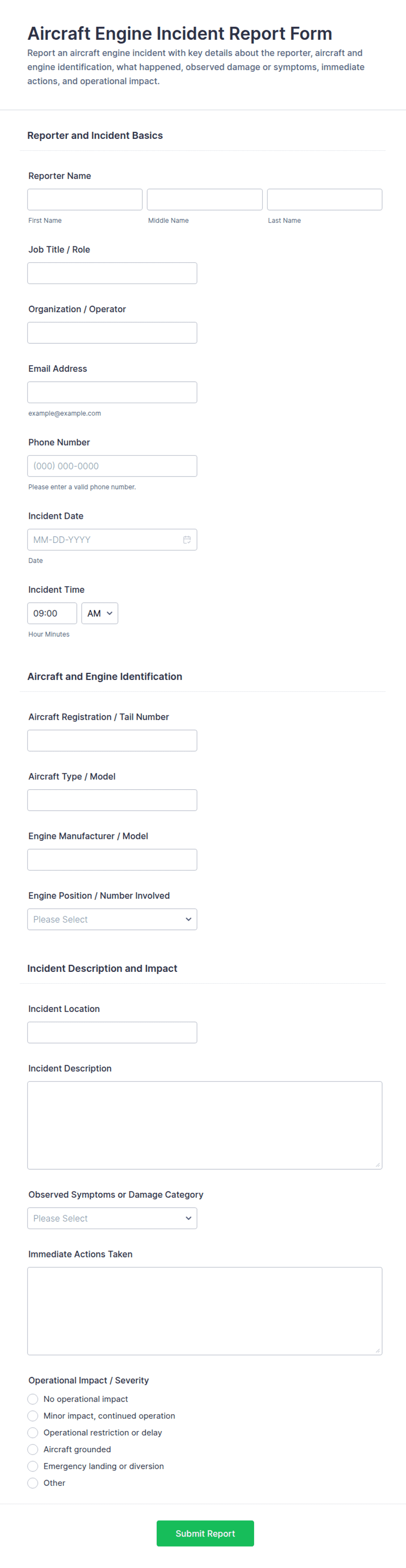Click into the First Name field
Viewport: 406px width, 1568px height.
(x=85, y=199)
